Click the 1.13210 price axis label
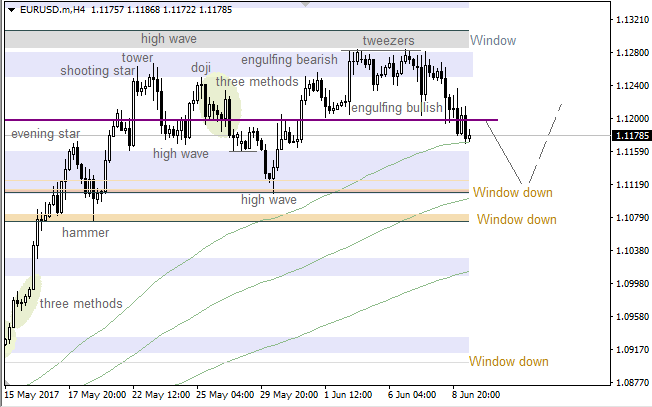This screenshot has height=407, width=652. tap(629, 20)
